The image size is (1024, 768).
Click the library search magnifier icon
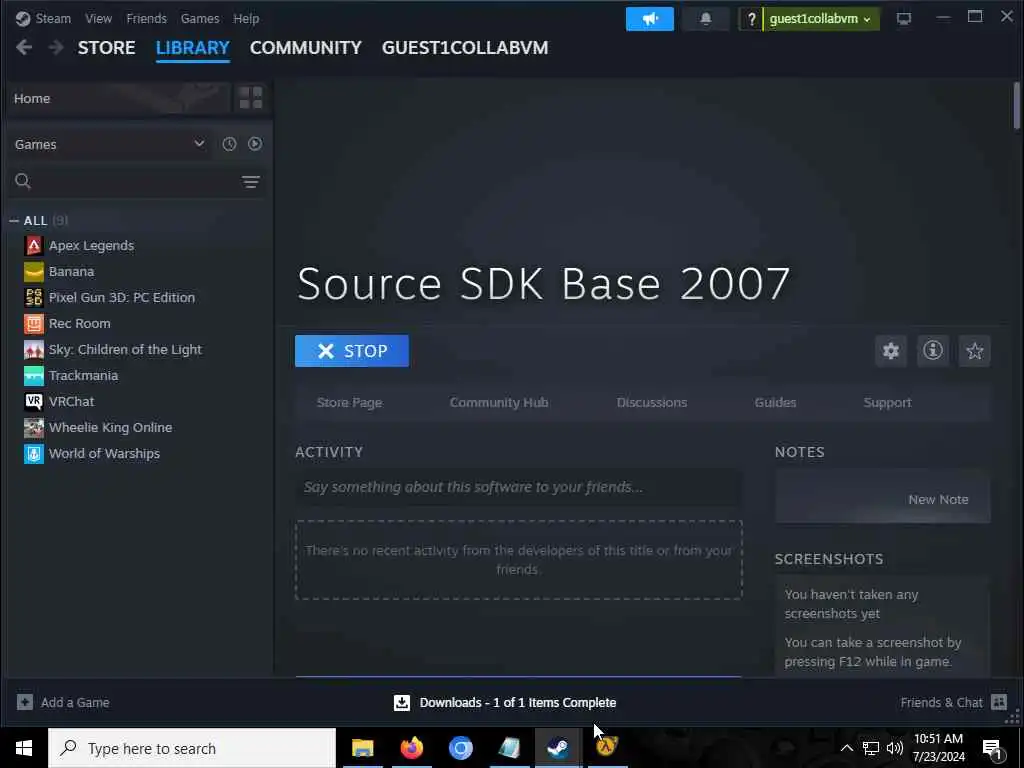pos(23,181)
